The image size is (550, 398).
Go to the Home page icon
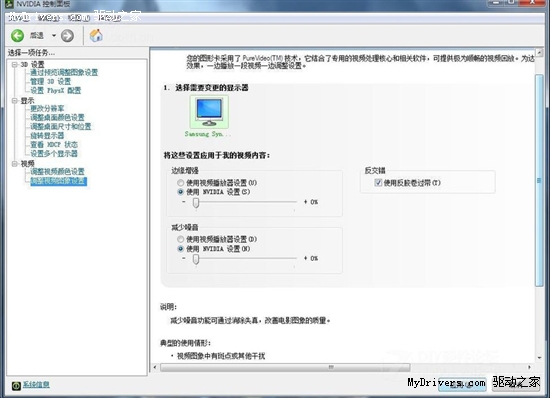click(x=96, y=35)
